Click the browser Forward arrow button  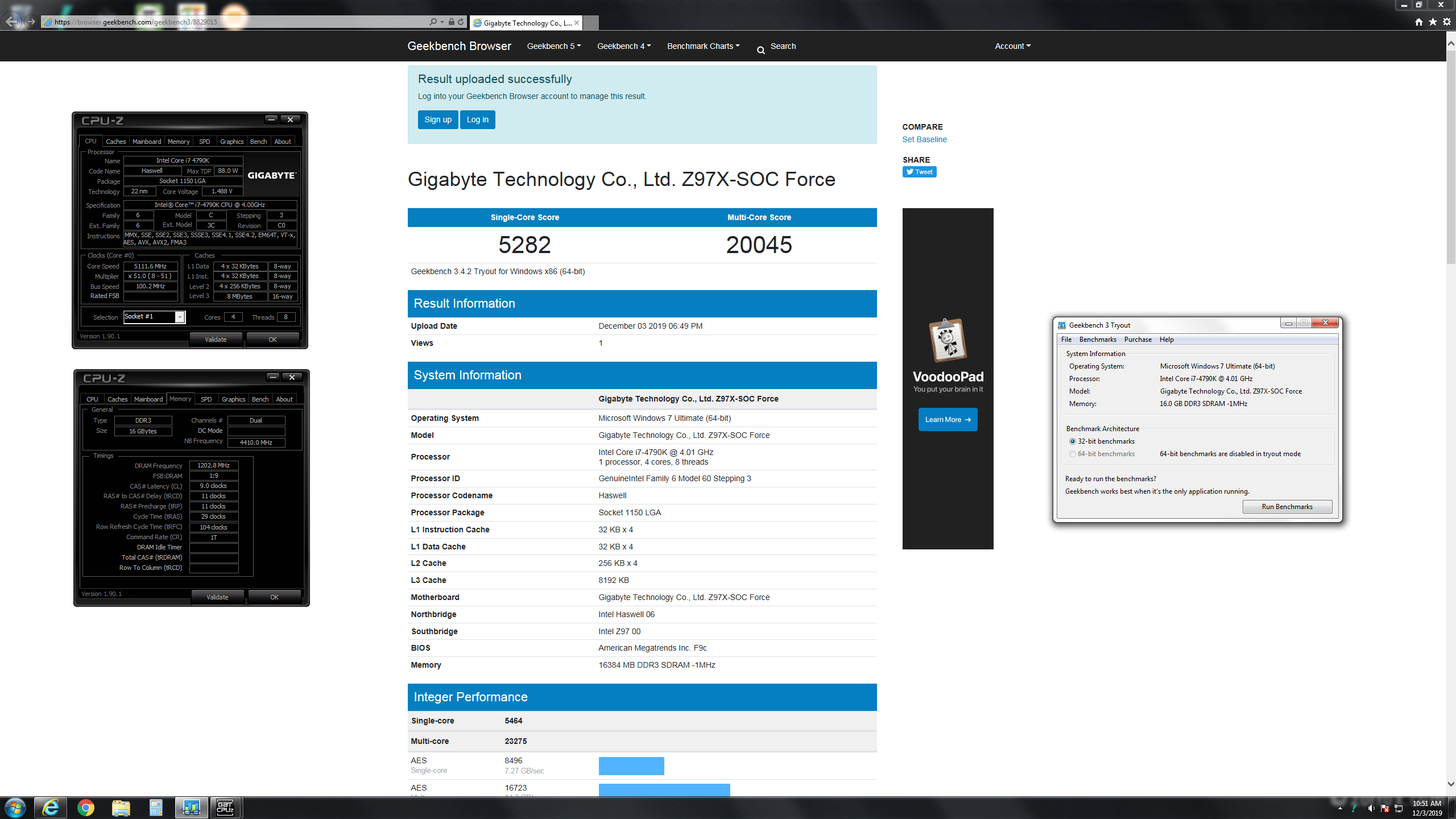click(x=31, y=22)
